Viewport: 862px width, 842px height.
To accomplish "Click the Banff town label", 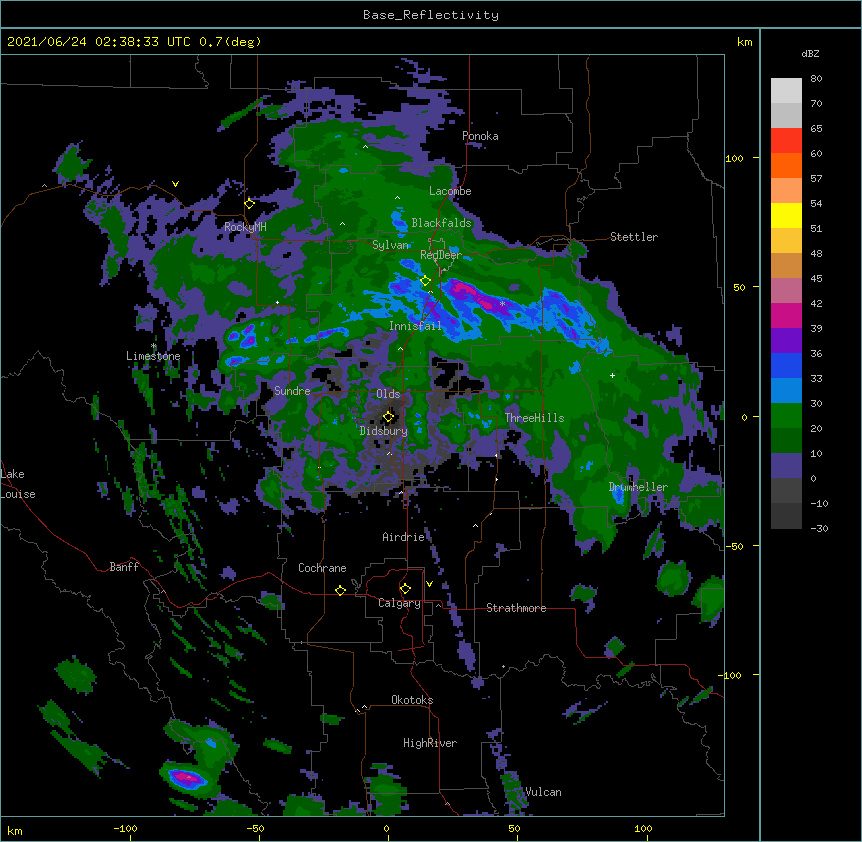I will 124,567.
